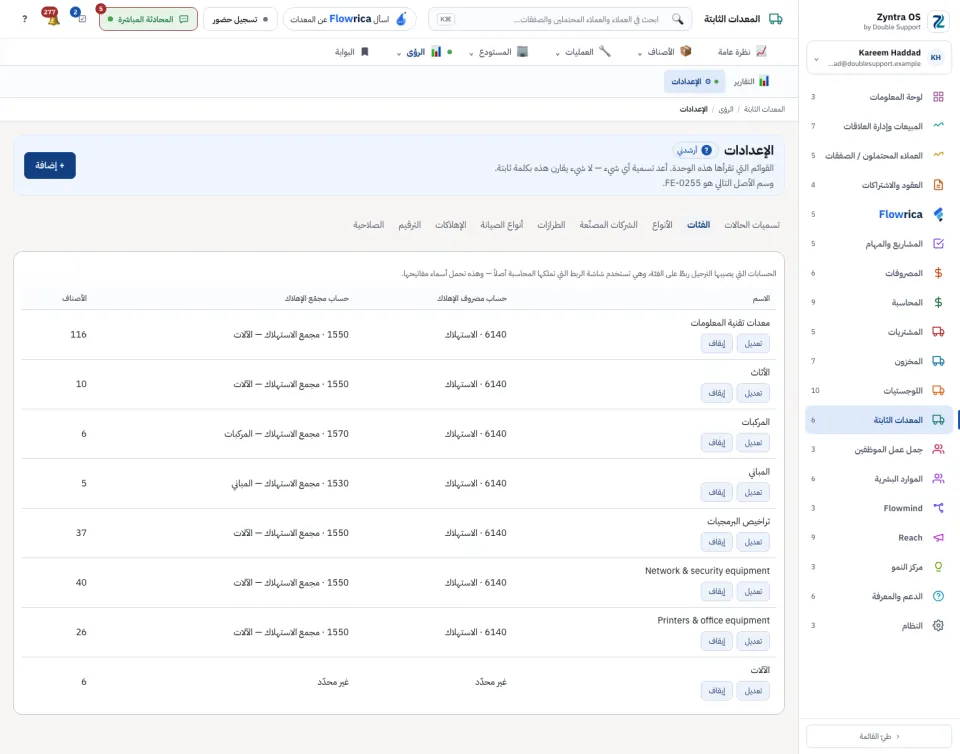Click the العقود والاشتراكات document icon

coord(938,185)
